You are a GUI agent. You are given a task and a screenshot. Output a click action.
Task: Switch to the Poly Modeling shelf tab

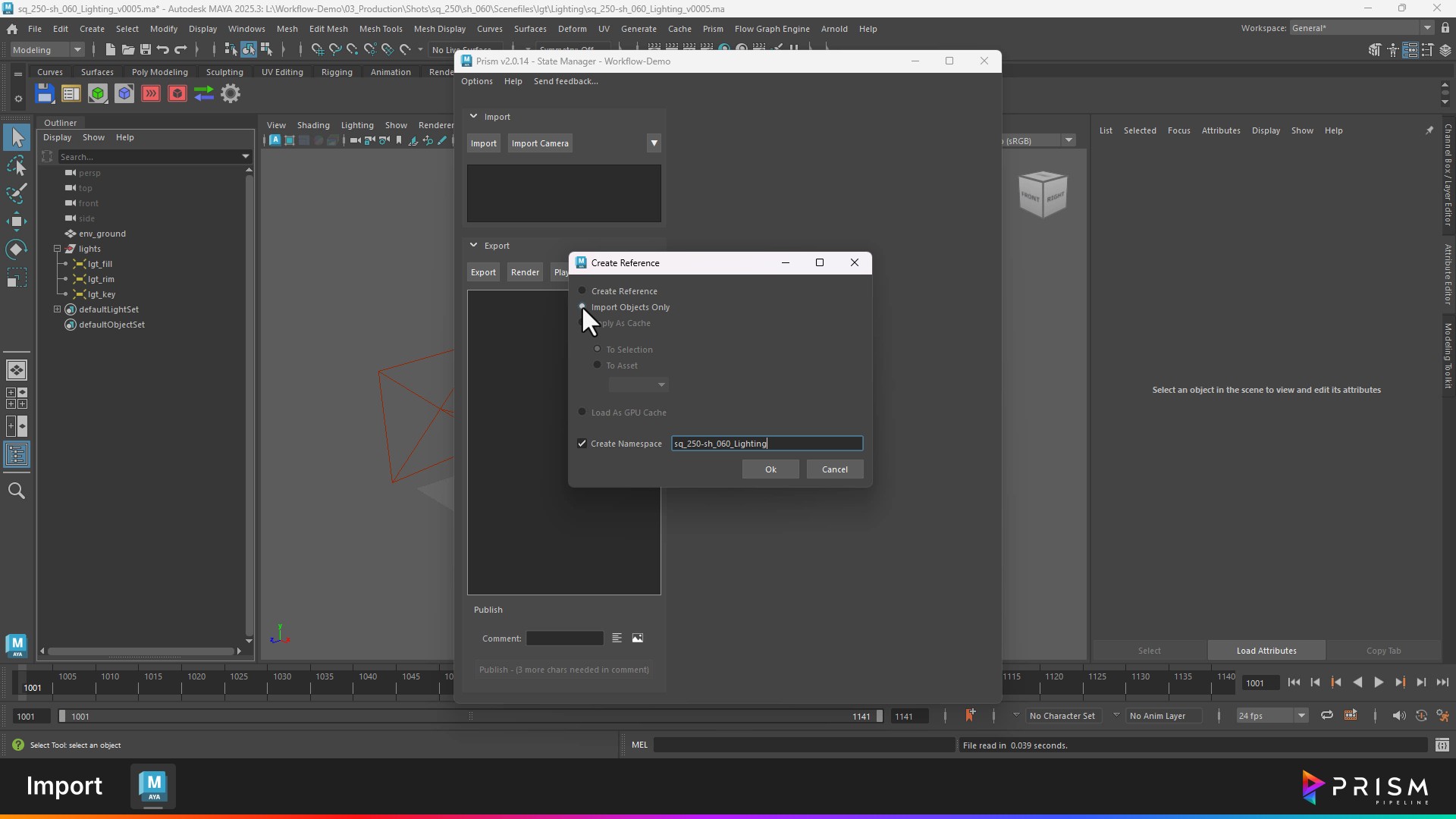point(159,72)
